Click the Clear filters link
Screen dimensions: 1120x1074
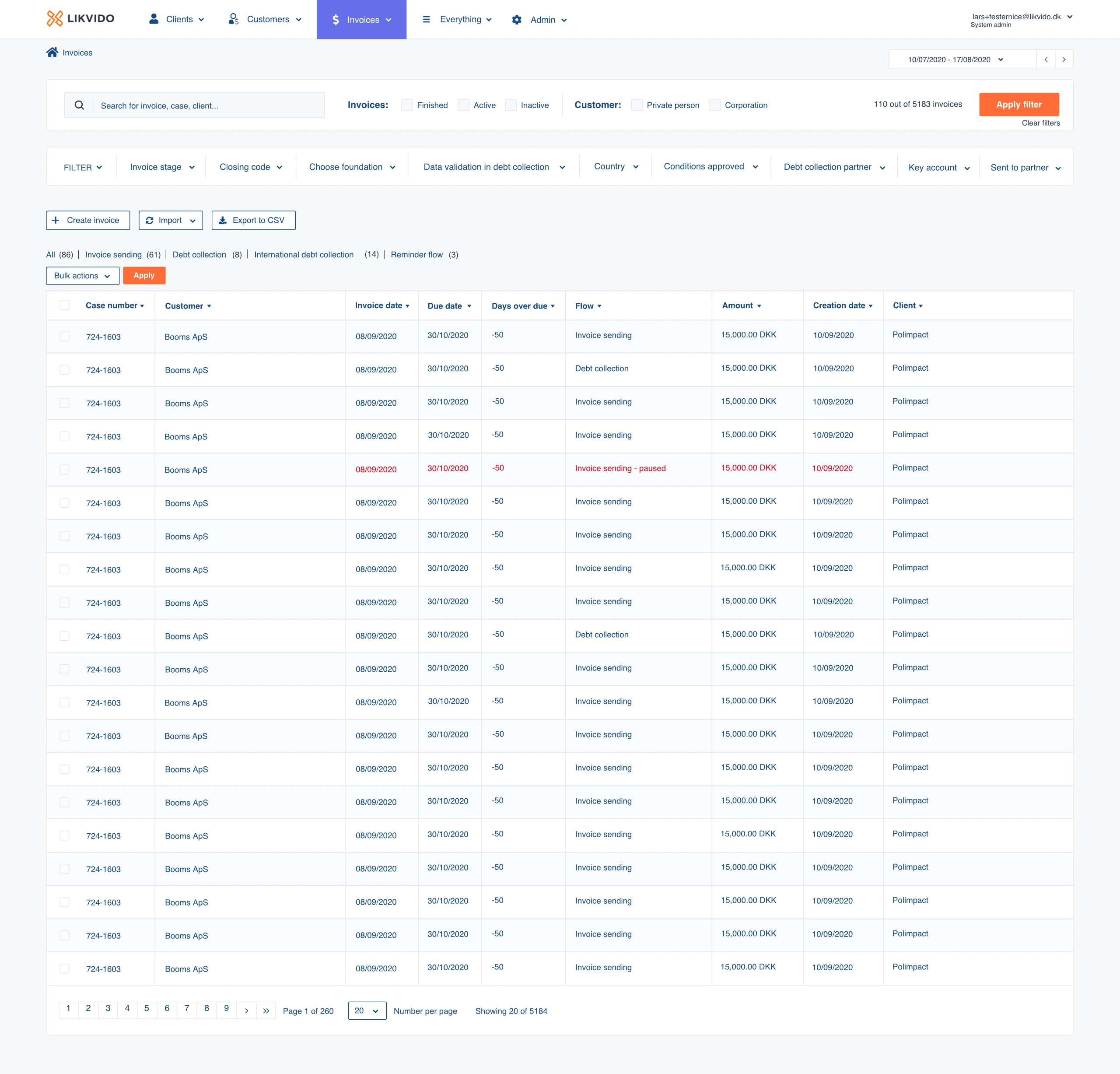click(x=1040, y=123)
